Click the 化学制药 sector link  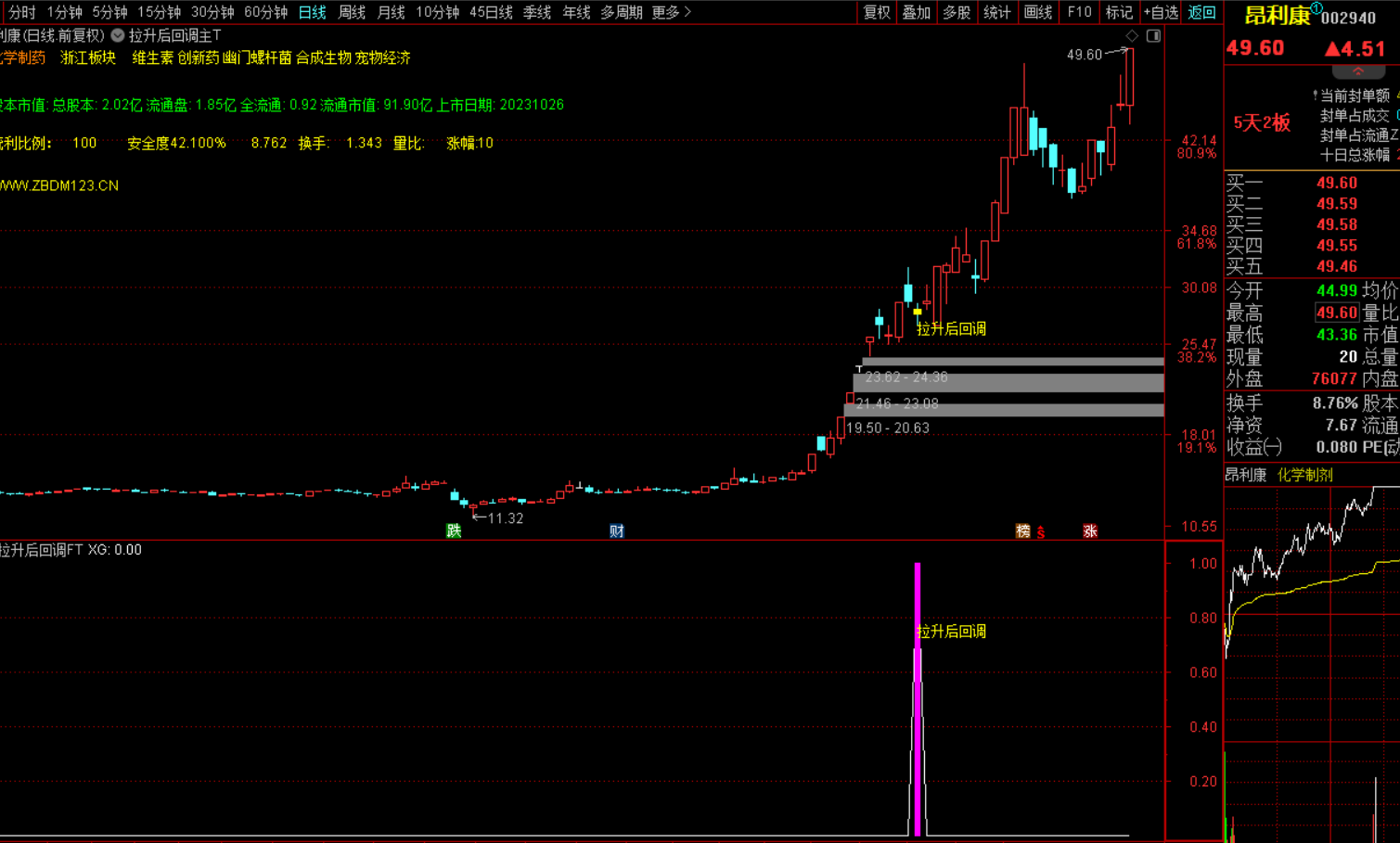click(1304, 475)
